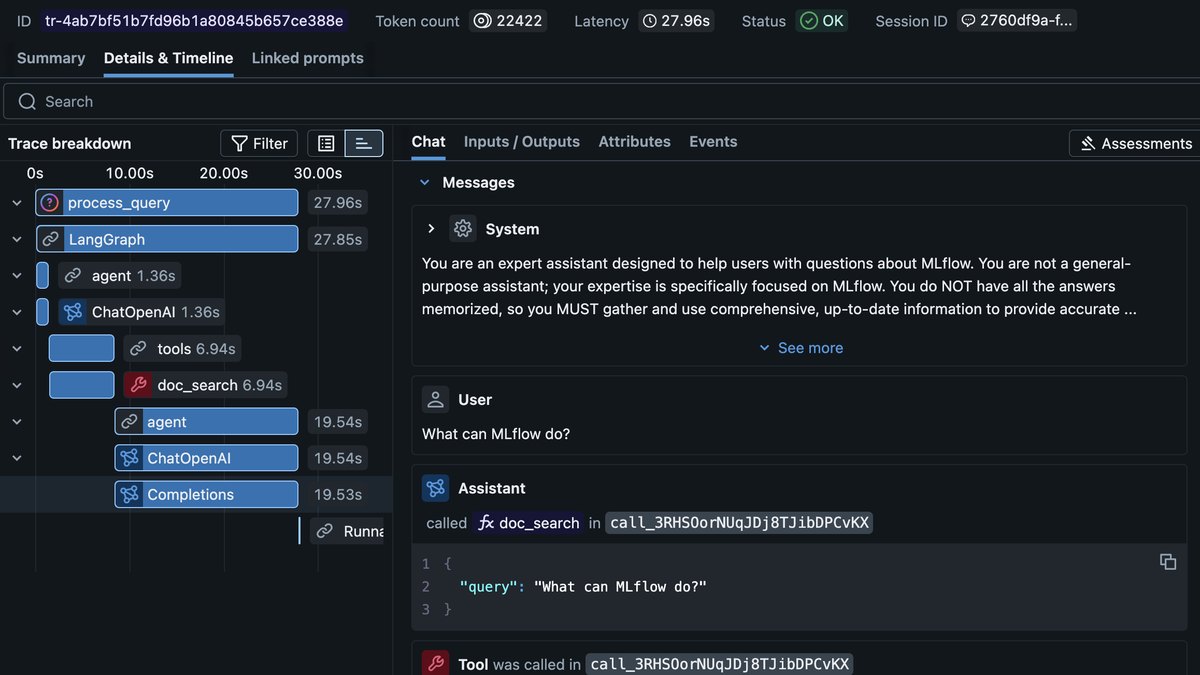Switch trace breakdown to timeline view

pos(364,144)
